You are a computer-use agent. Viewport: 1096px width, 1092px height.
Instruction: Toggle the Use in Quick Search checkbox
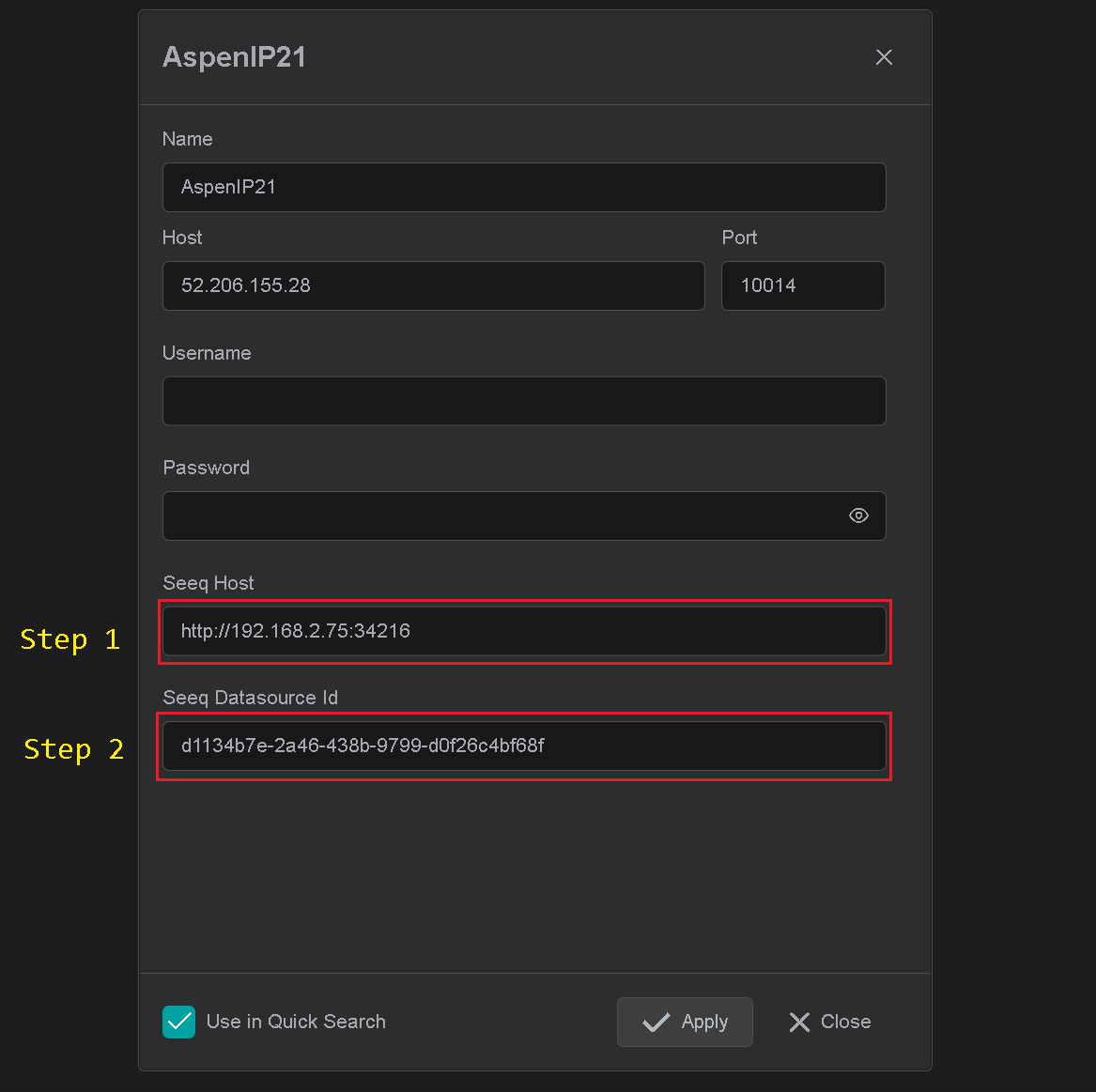pyautogui.click(x=179, y=1023)
